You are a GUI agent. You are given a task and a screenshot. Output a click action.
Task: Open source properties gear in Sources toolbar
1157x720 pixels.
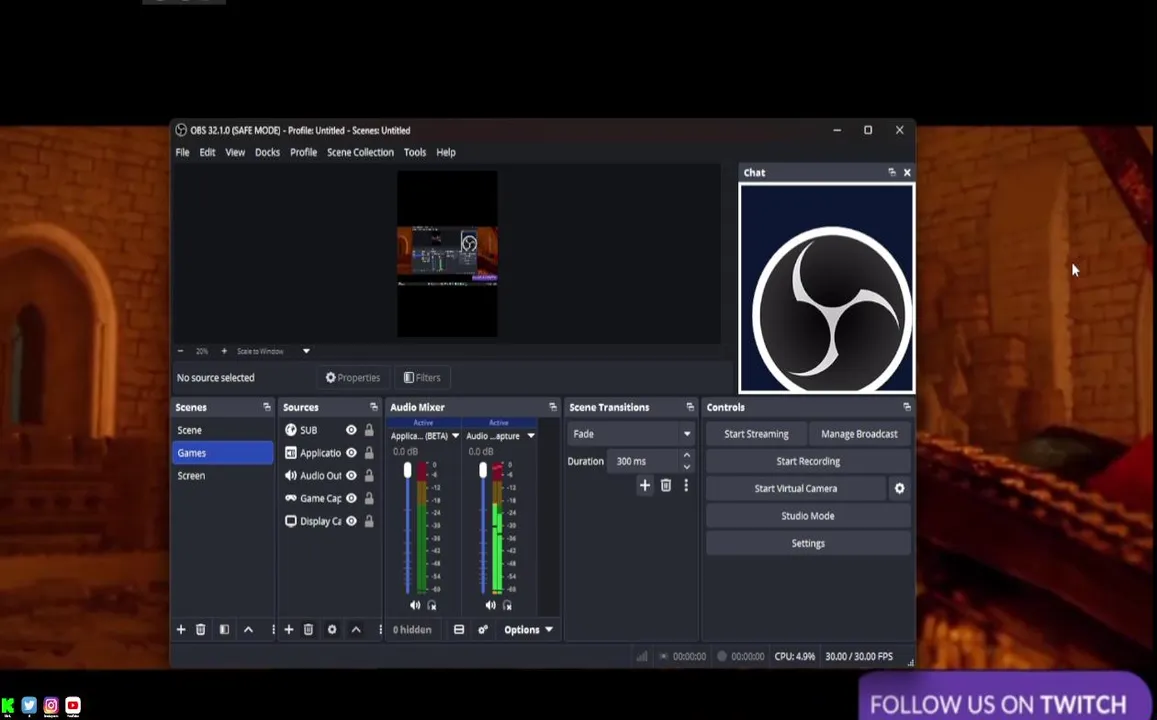click(332, 629)
